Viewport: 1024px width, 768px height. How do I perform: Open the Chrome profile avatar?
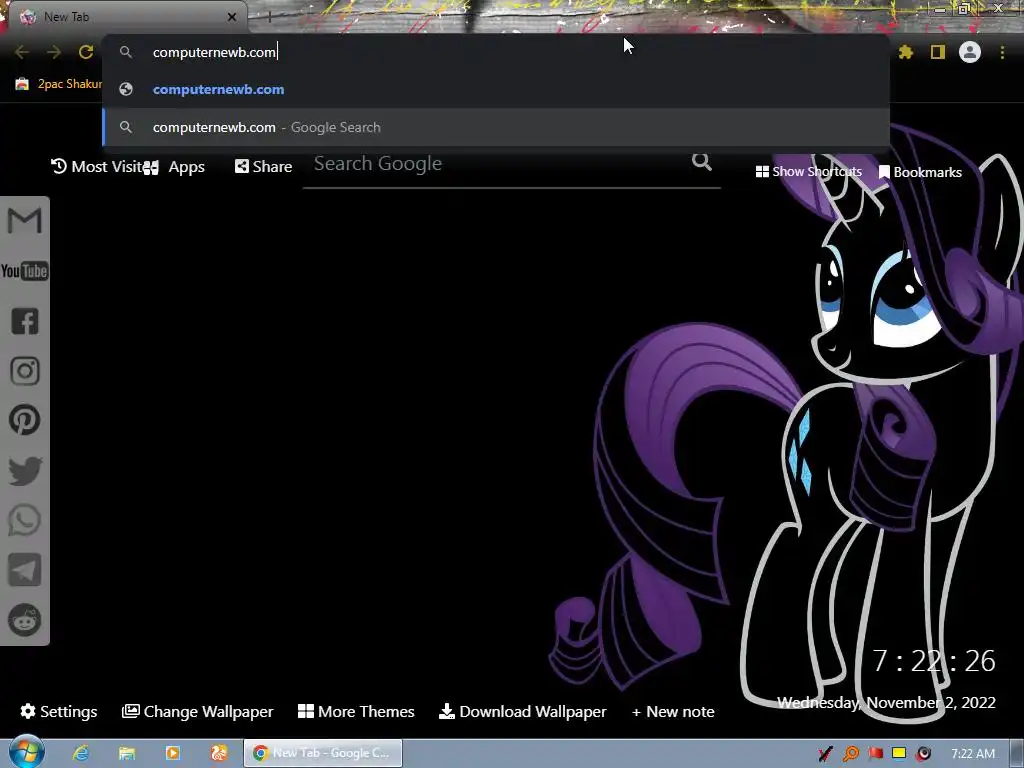(x=970, y=52)
